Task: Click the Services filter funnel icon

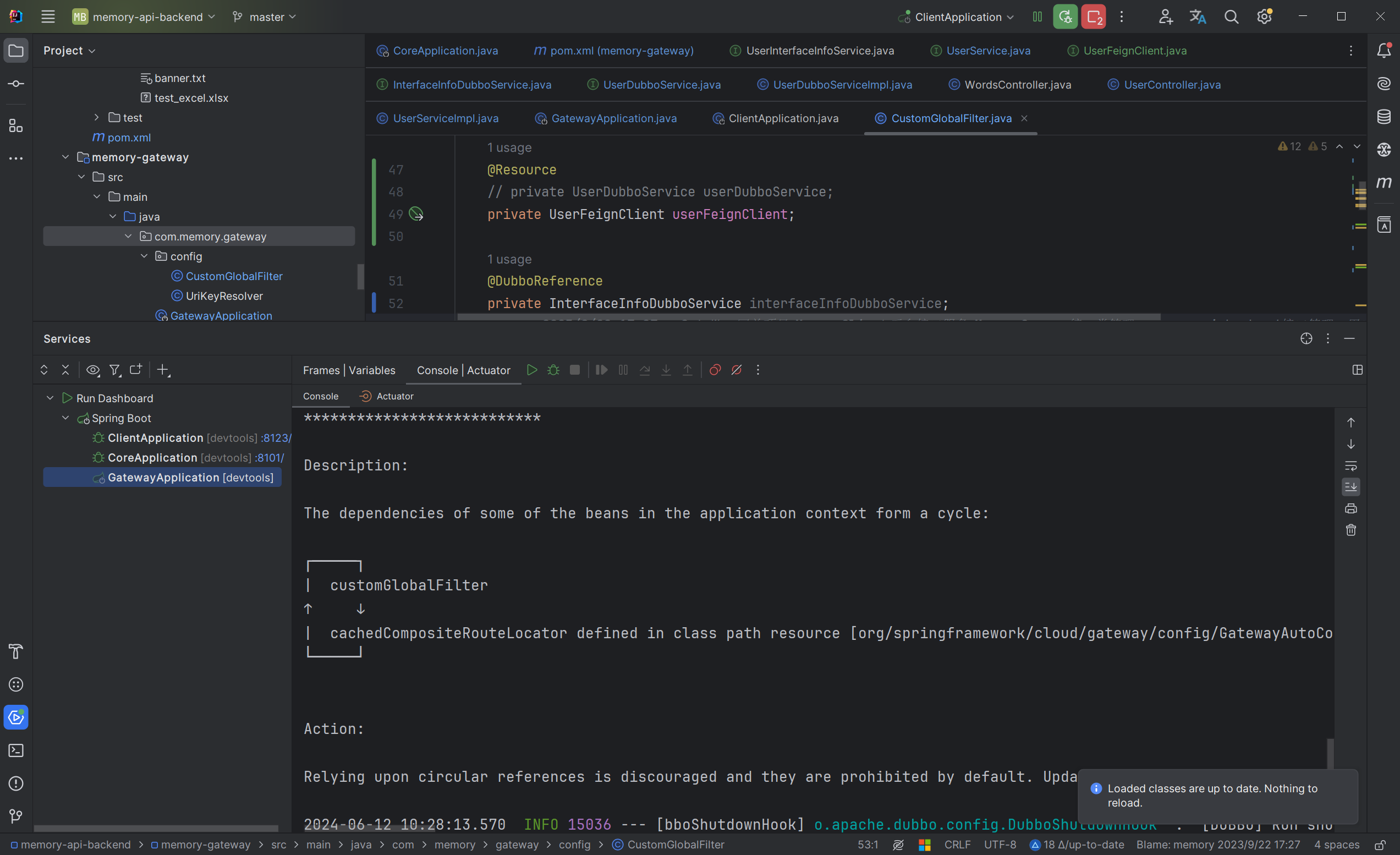Action: coord(115,370)
